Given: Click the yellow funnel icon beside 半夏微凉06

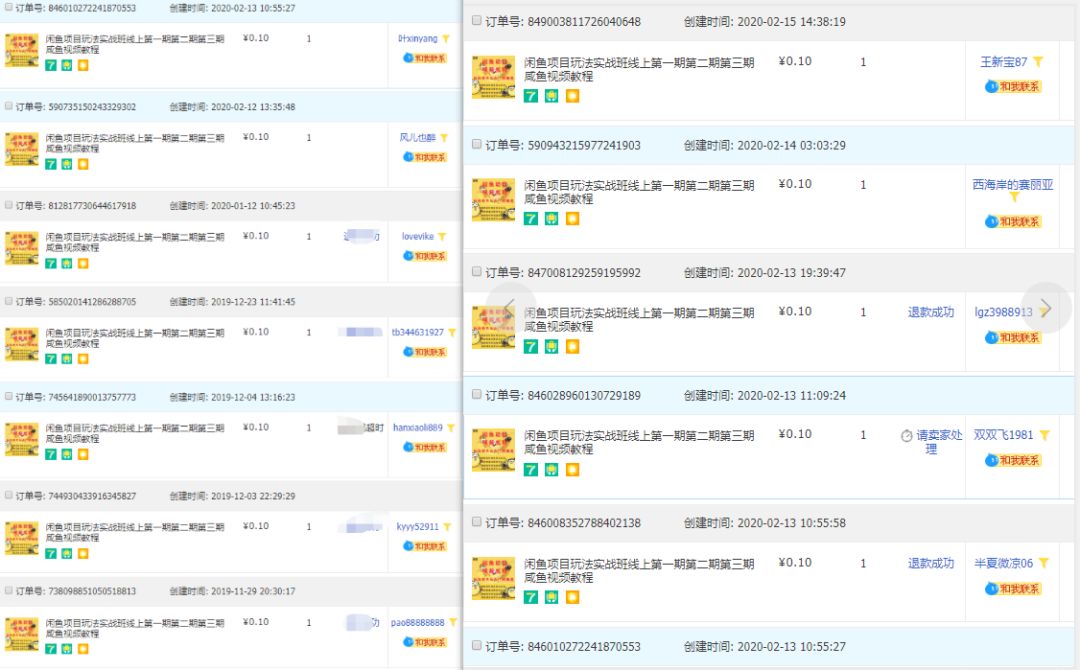Looking at the screenshot, I should [x=1043, y=563].
